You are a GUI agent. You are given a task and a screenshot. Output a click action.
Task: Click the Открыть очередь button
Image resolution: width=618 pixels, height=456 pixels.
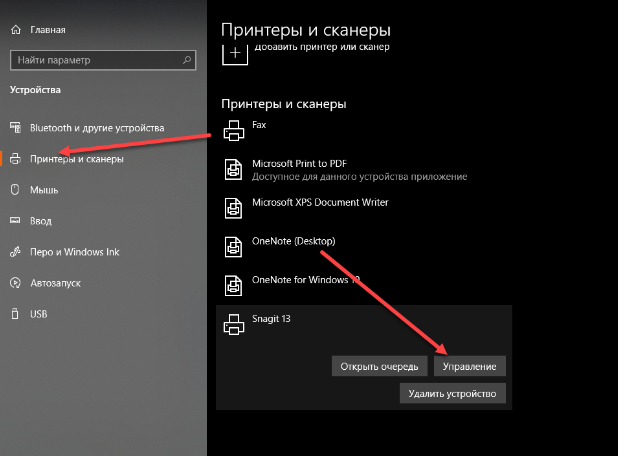(x=379, y=367)
